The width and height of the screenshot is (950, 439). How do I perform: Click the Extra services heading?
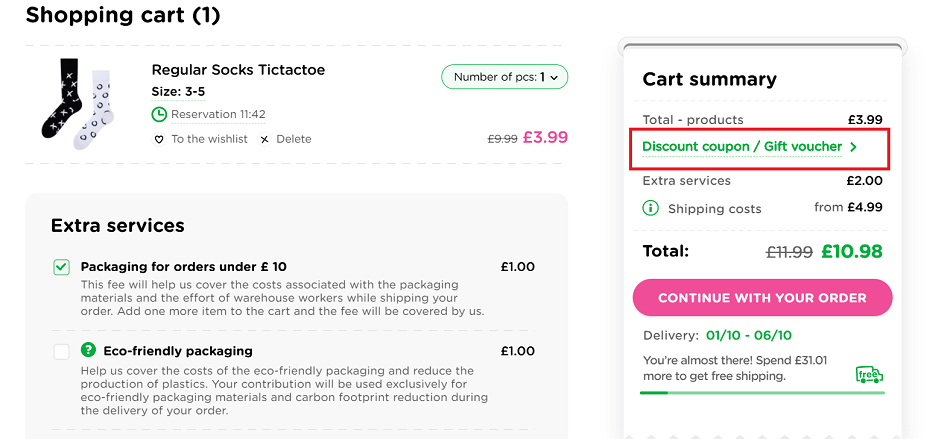118,226
